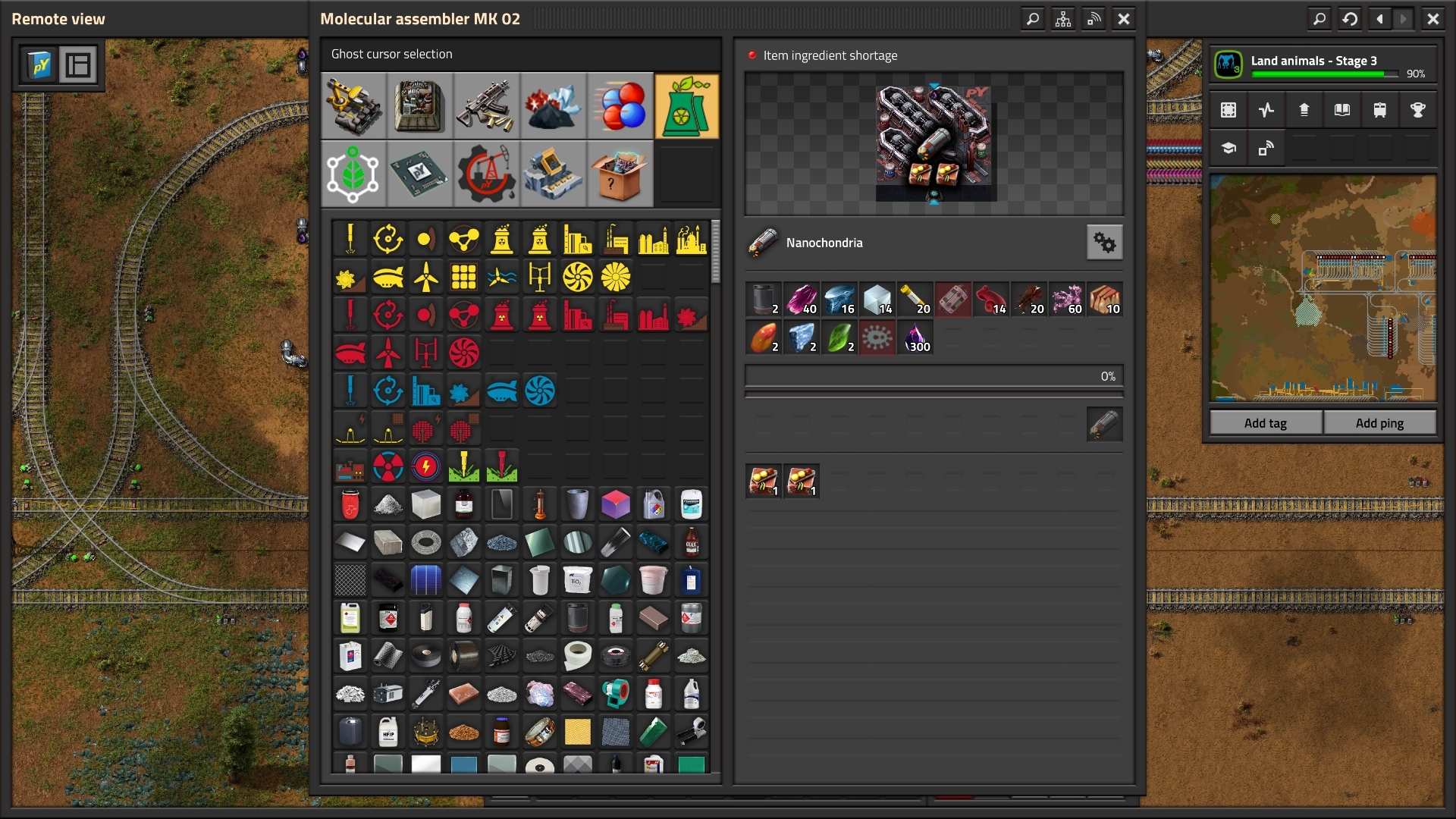Screen dimensions: 1456x819
Task: Toggle the side panel layout button
Action: pyautogui.click(x=78, y=65)
